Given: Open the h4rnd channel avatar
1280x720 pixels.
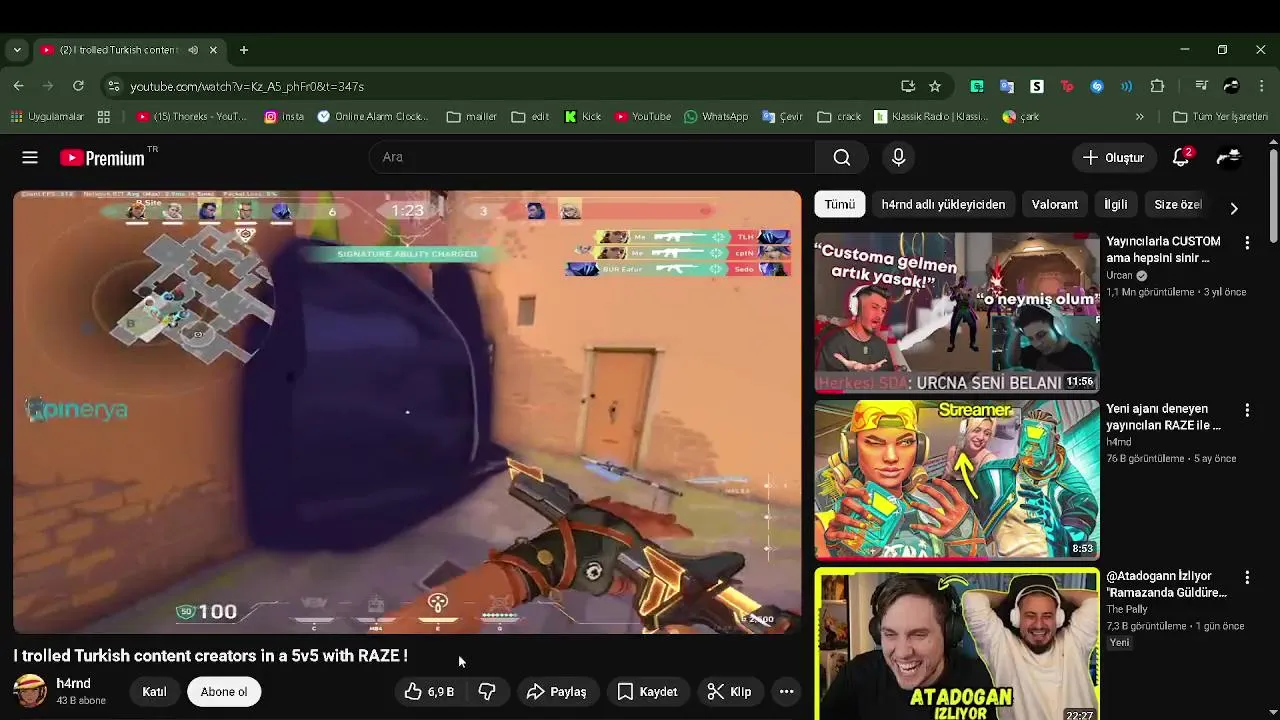Looking at the screenshot, I should coord(30,691).
